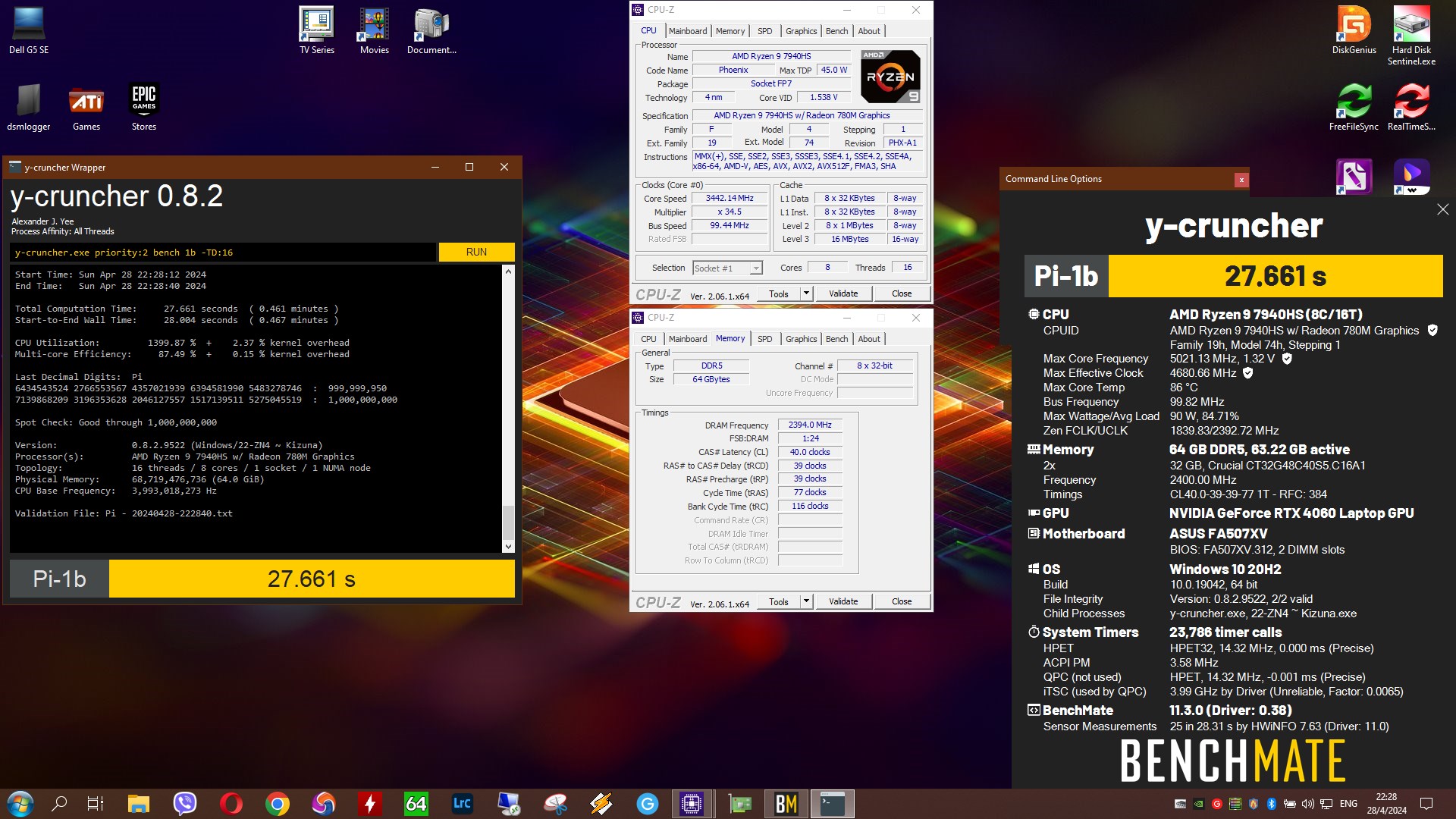Click the scroll up arrow in y-cruncher output
Screen dimensions: 1456x819
[x=508, y=271]
